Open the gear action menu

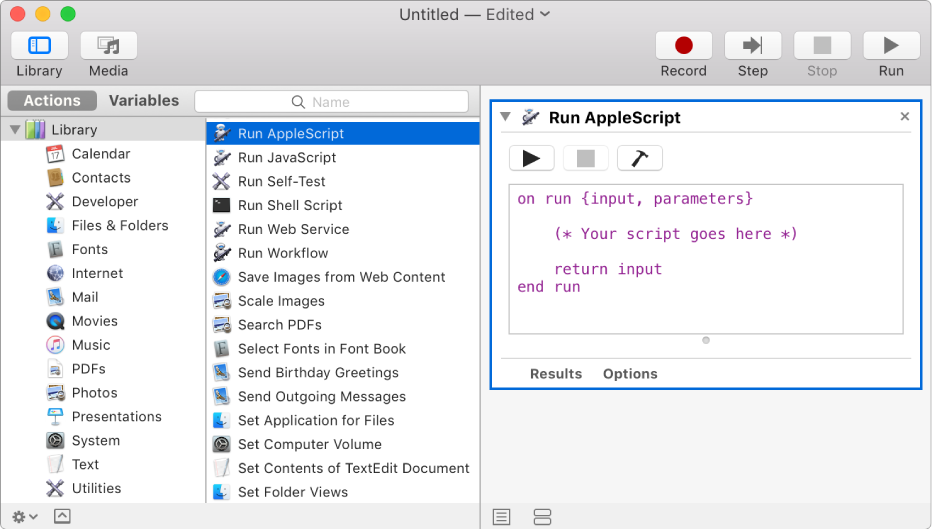[x=25, y=516]
